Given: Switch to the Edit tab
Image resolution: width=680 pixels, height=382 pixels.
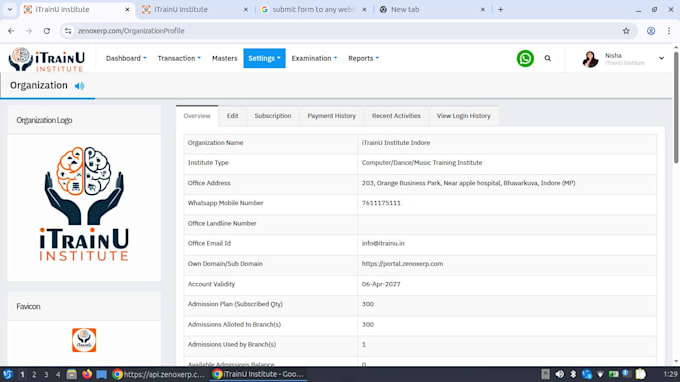Looking at the screenshot, I should [232, 116].
